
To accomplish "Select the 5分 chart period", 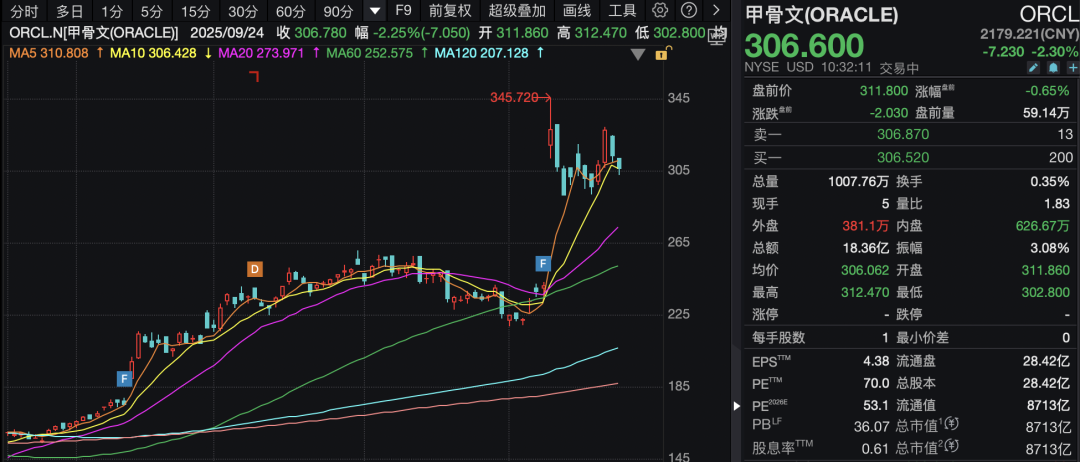I will click(x=152, y=10).
